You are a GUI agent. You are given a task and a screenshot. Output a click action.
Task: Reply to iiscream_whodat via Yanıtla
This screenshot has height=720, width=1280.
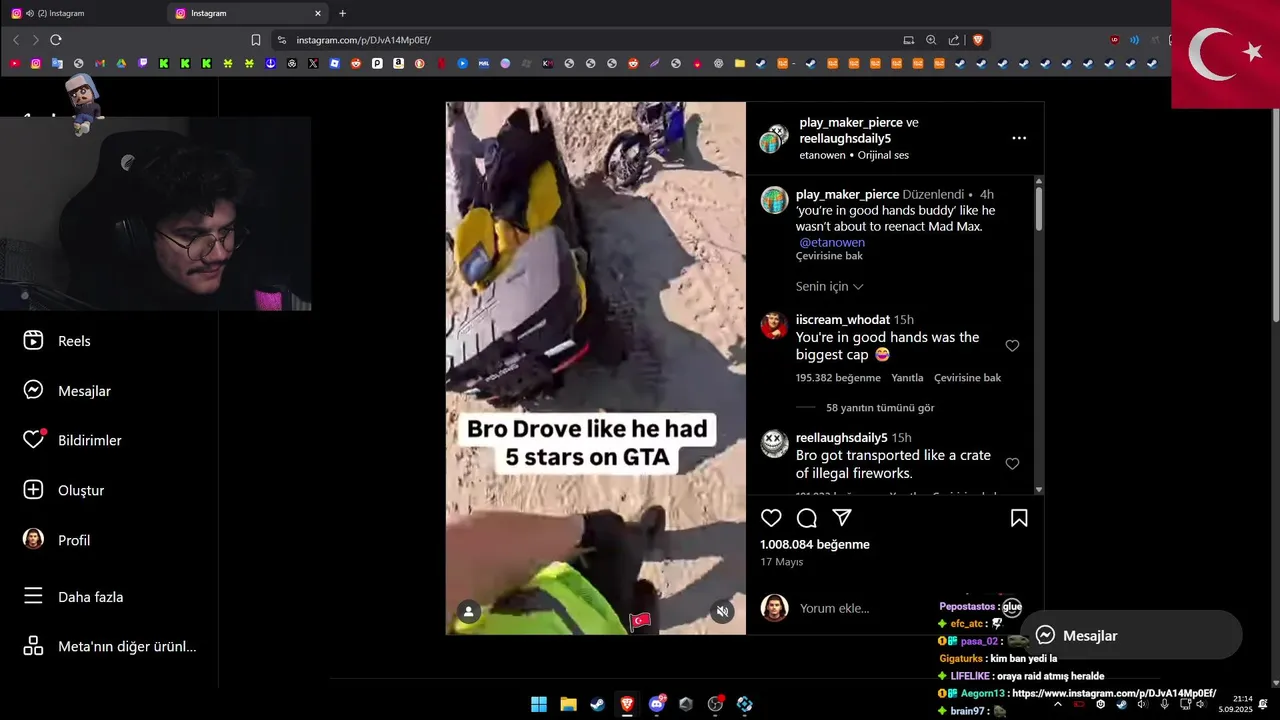click(907, 378)
